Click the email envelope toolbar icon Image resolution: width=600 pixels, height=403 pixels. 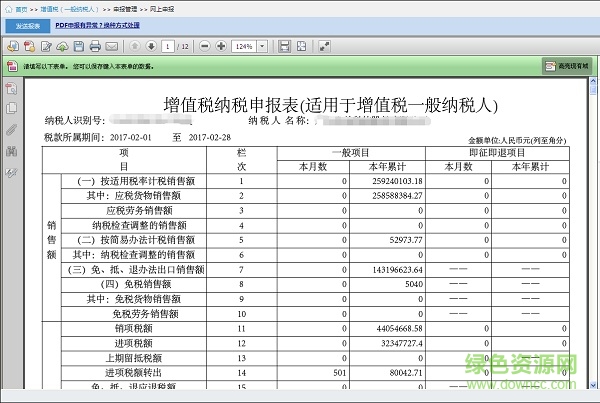[111, 47]
